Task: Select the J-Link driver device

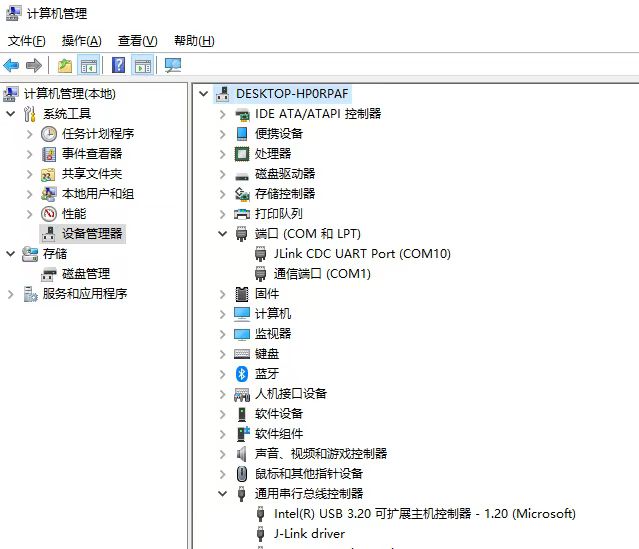Action: coord(309,534)
